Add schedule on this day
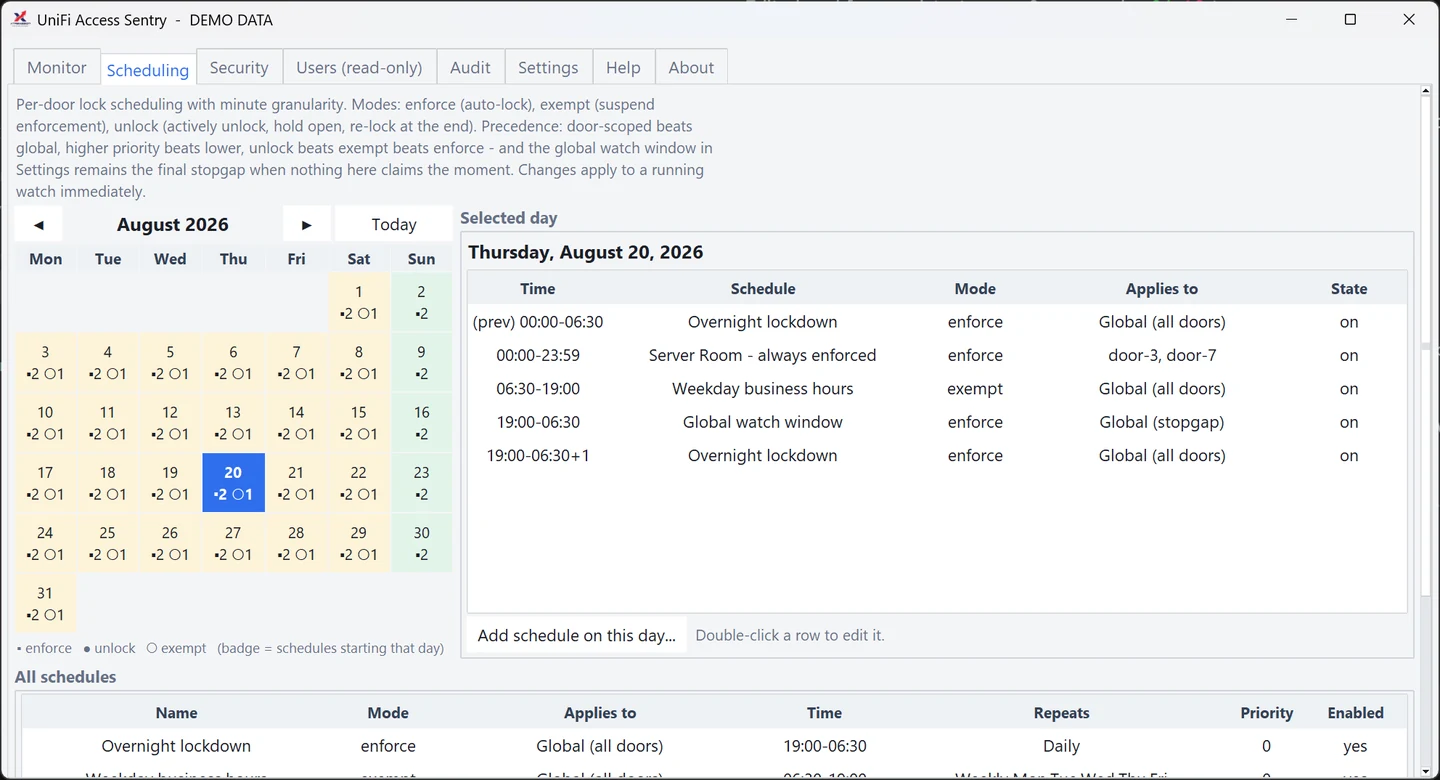This screenshot has height=780, width=1440. [x=577, y=635]
